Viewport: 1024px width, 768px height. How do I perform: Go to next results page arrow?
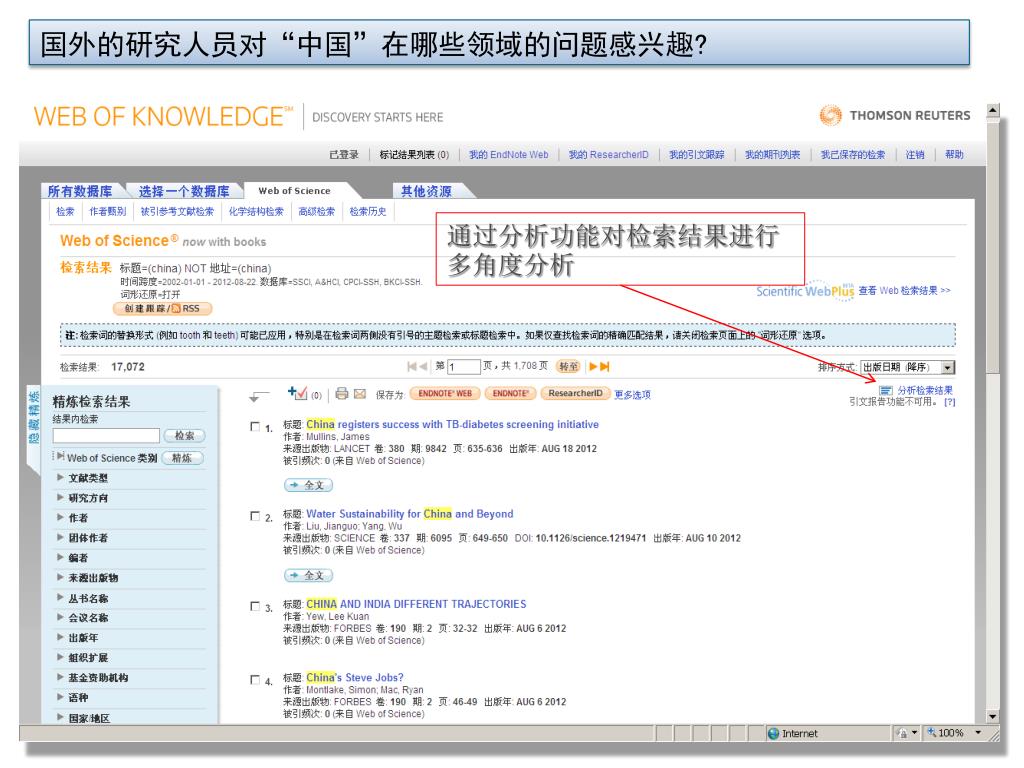click(594, 366)
